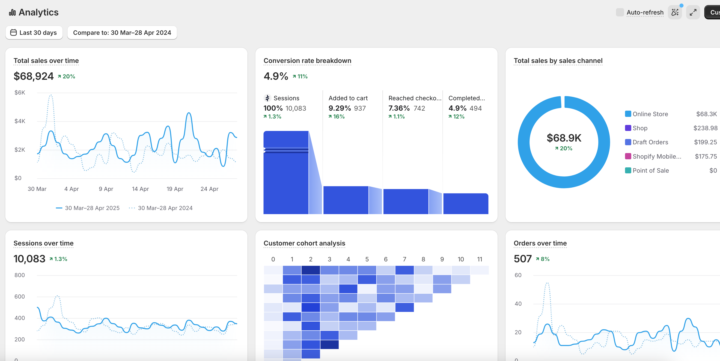The image size is (720, 361).
Task: Click the Sessions funnel bar
Action: tap(286, 173)
